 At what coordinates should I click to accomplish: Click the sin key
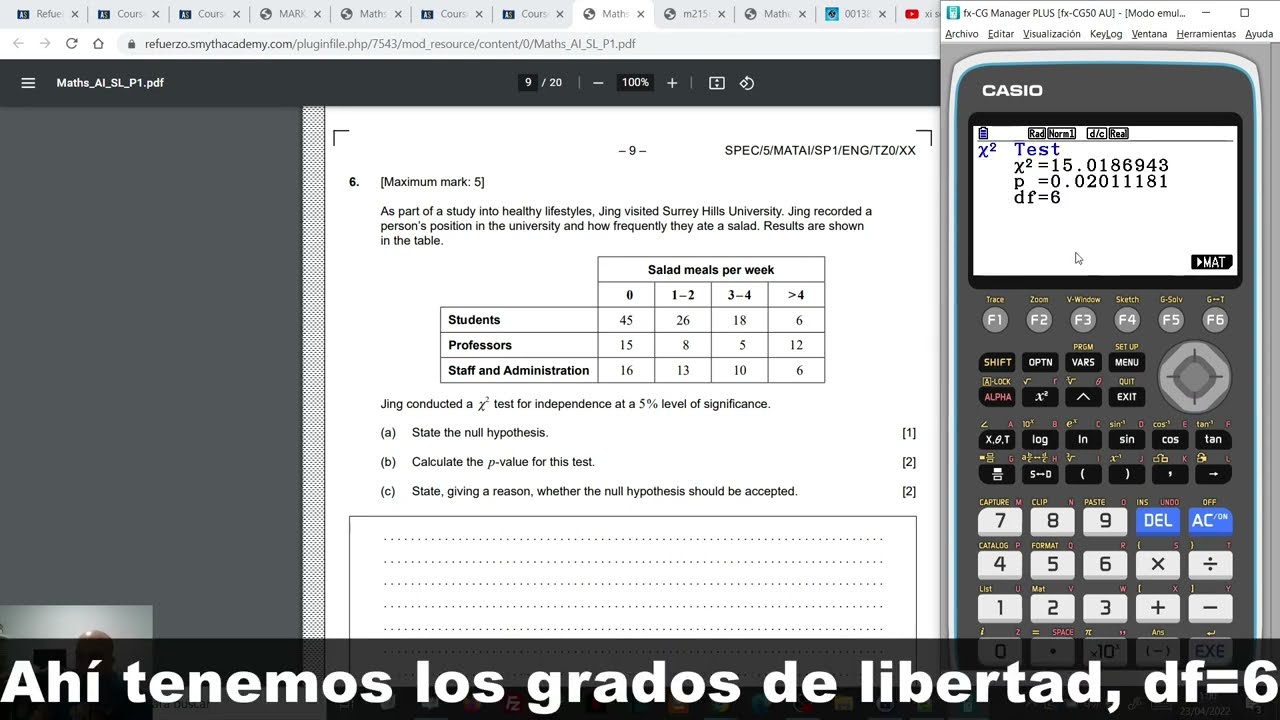[1127, 439]
